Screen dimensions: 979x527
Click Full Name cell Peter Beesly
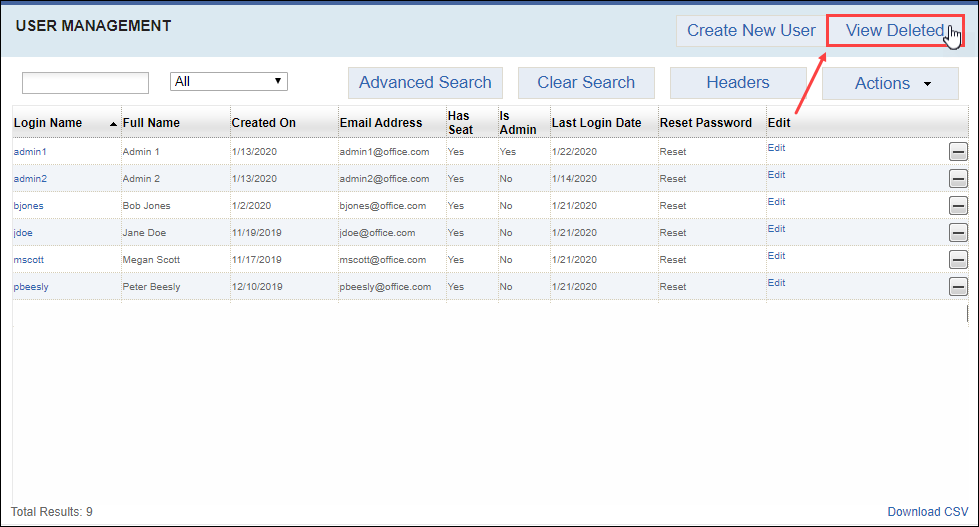click(151, 287)
